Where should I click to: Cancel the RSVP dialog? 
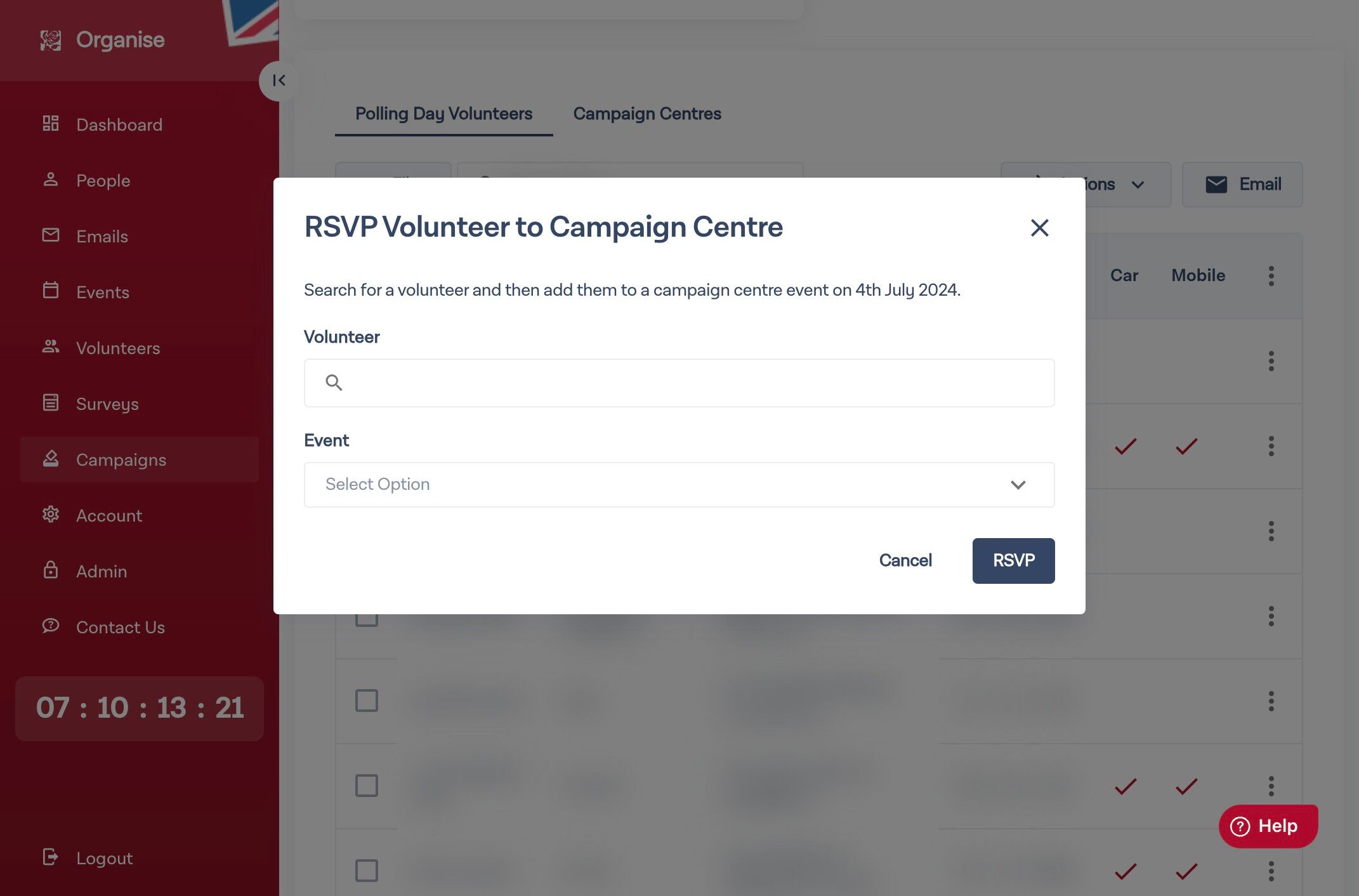click(905, 561)
